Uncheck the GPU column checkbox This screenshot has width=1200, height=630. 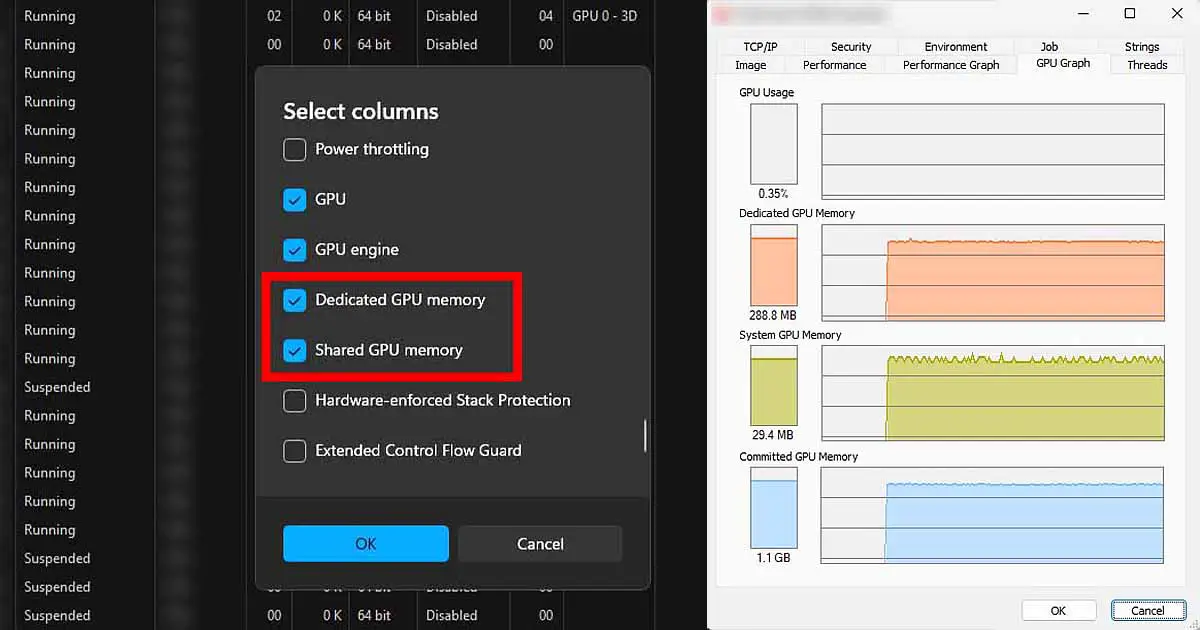[295, 199]
